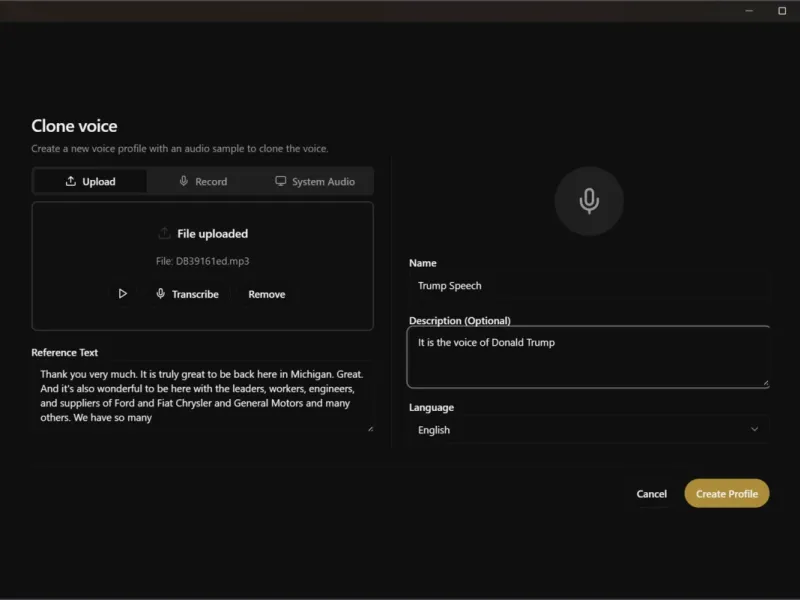The width and height of the screenshot is (800, 600).
Task: Click the large microphone avatar icon
Action: tap(589, 201)
